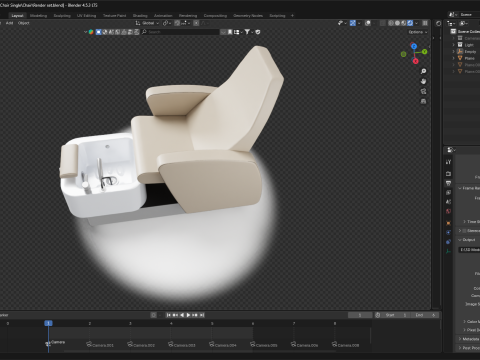Select material preview viewport shading
The height and width of the screenshot is (360, 480).
click(x=404, y=23)
